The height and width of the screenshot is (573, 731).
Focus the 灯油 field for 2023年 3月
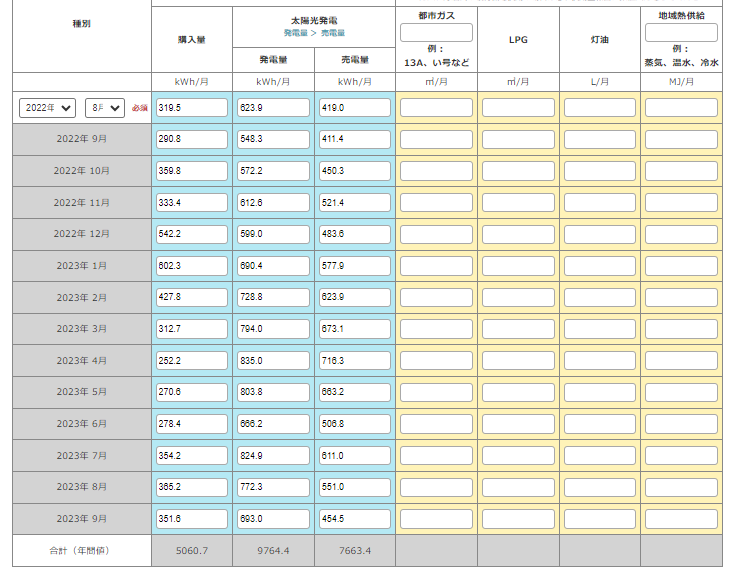click(x=599, y=329)
